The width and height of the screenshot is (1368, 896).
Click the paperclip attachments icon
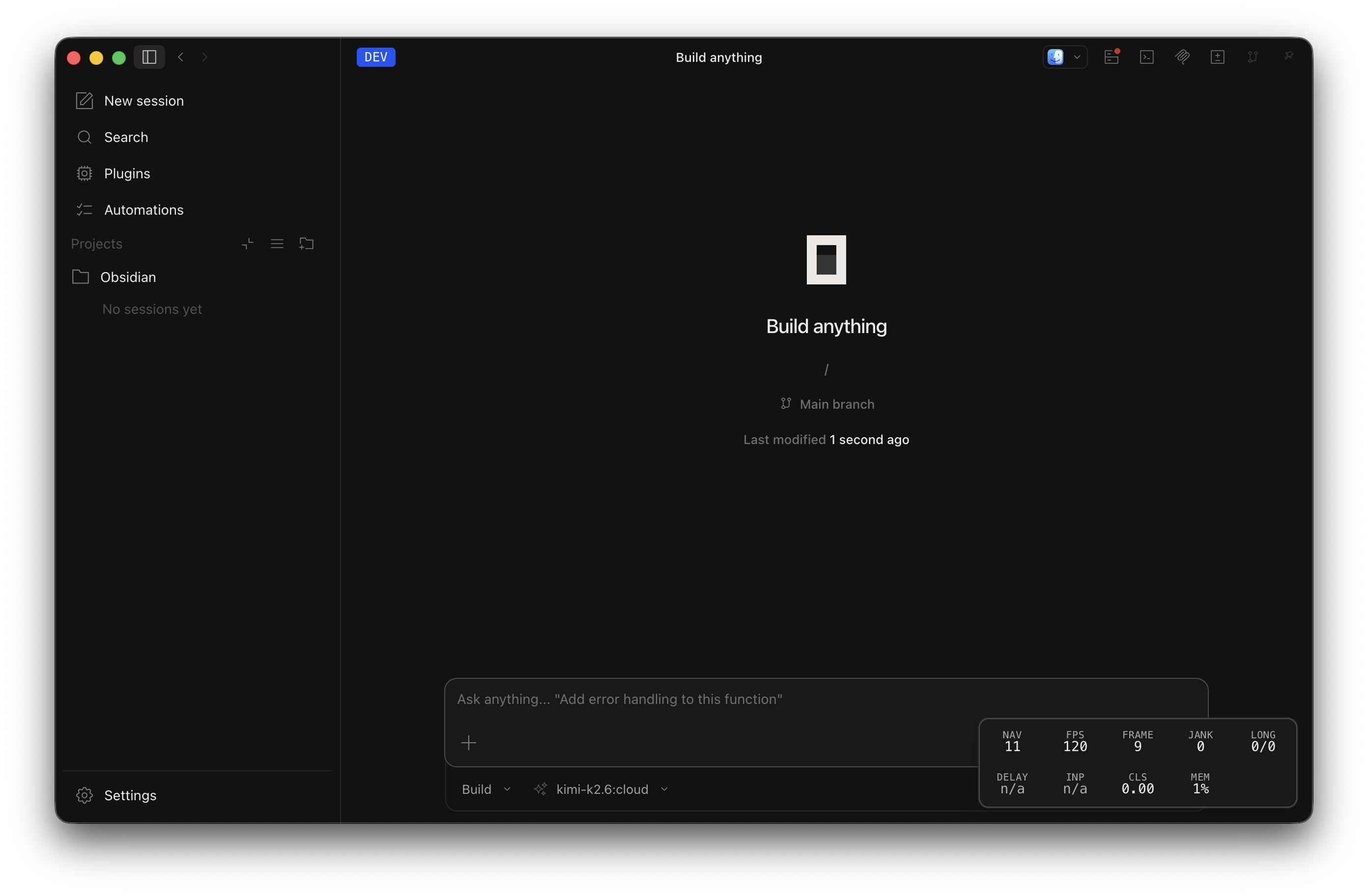pos(1182,57)
